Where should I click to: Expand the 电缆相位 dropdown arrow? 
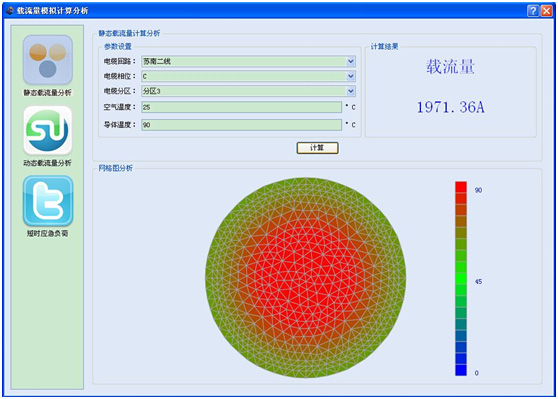(351, 76)
